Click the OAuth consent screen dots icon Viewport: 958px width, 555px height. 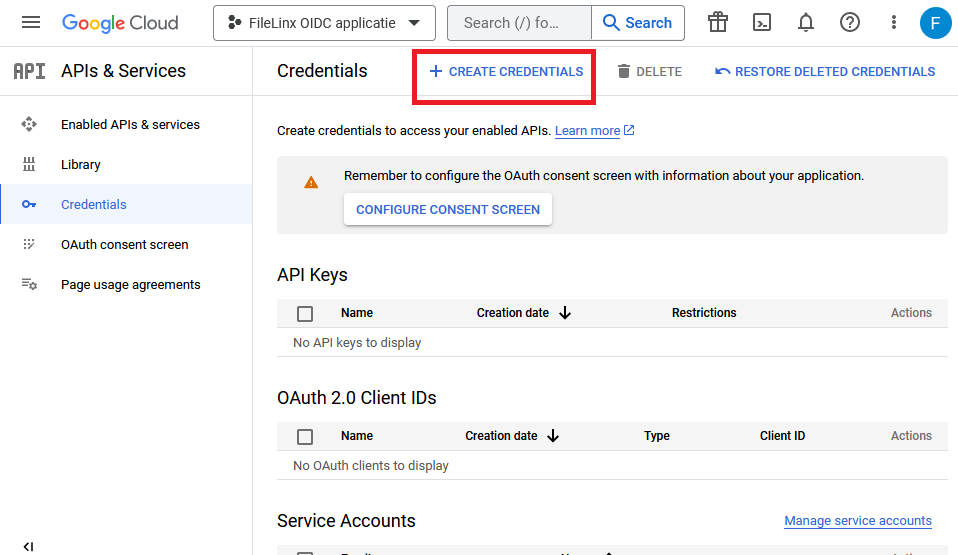coord(29,244)
